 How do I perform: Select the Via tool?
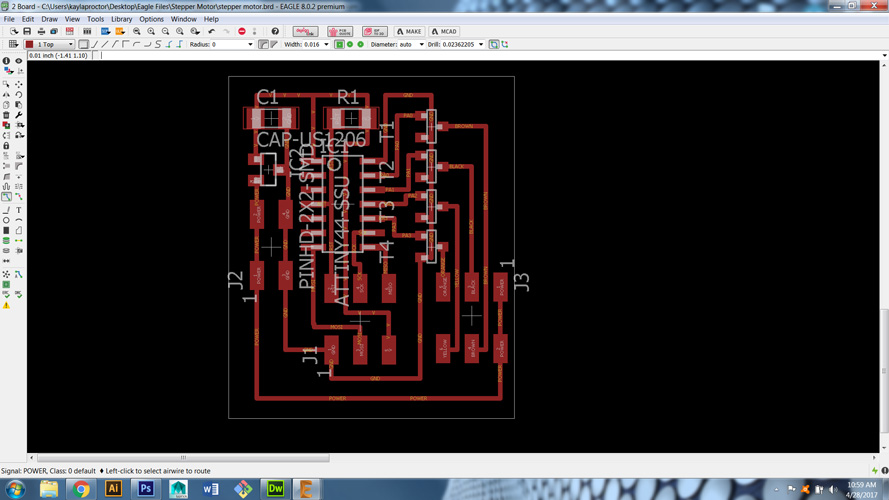(x=6, y=240)
